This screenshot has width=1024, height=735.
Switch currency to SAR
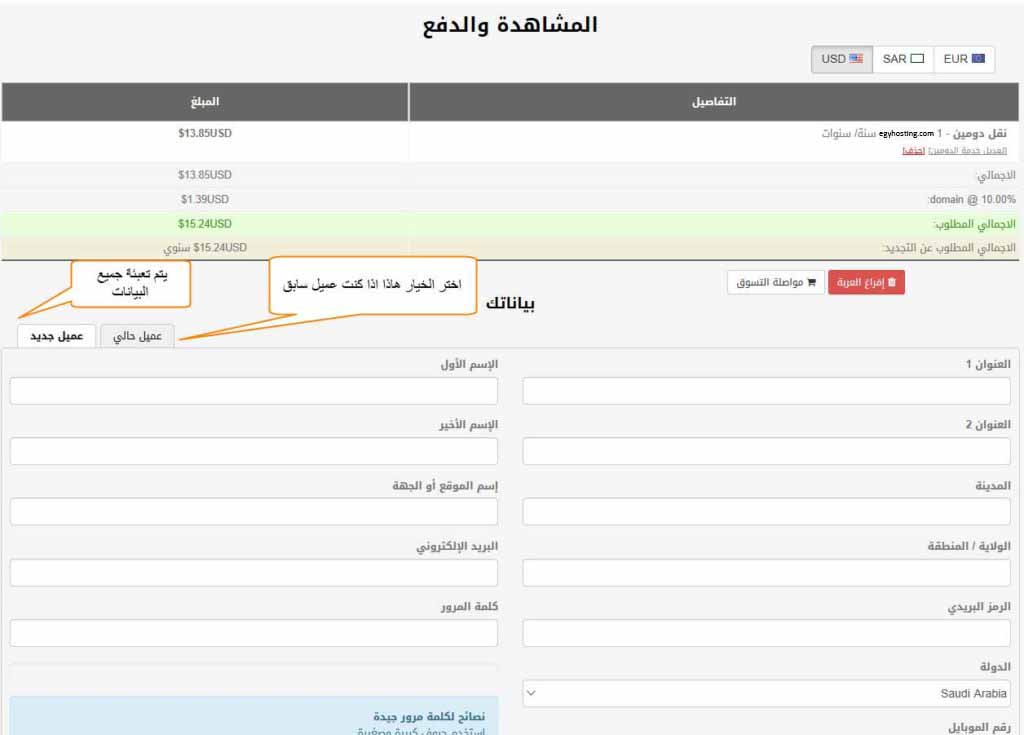pos(903,59)
